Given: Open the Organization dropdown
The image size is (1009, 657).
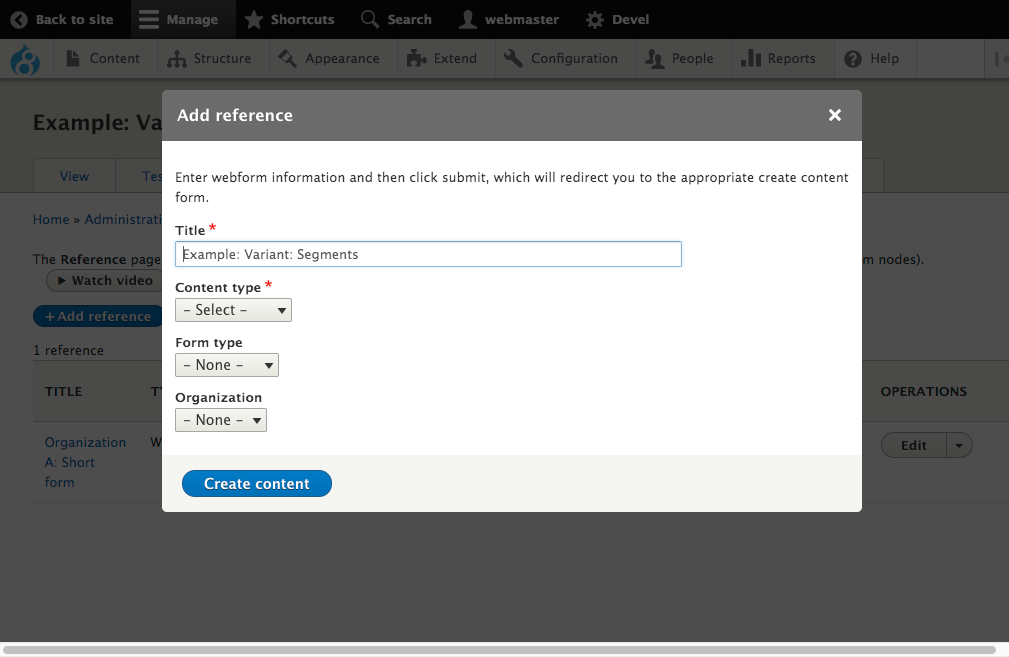Looking at the screenshot, I should [221, 419].
